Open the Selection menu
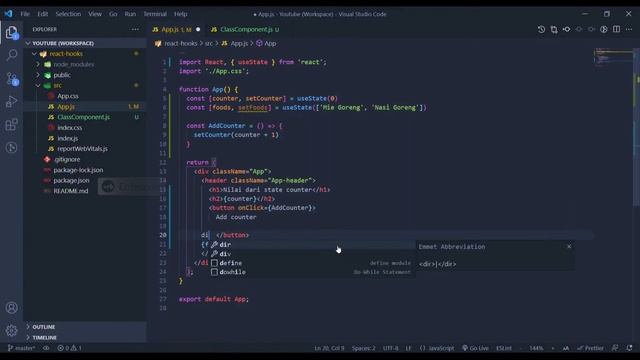 68,14
